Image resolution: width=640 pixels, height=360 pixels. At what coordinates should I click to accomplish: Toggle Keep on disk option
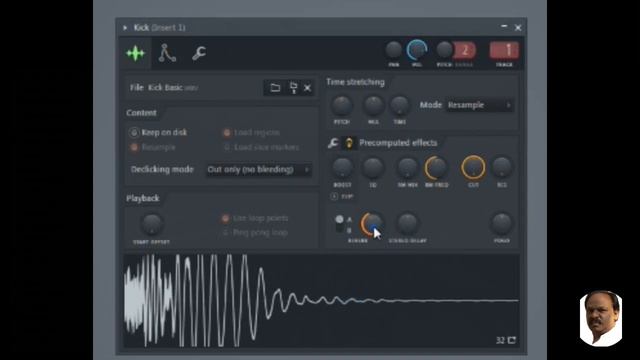(133, 132)
